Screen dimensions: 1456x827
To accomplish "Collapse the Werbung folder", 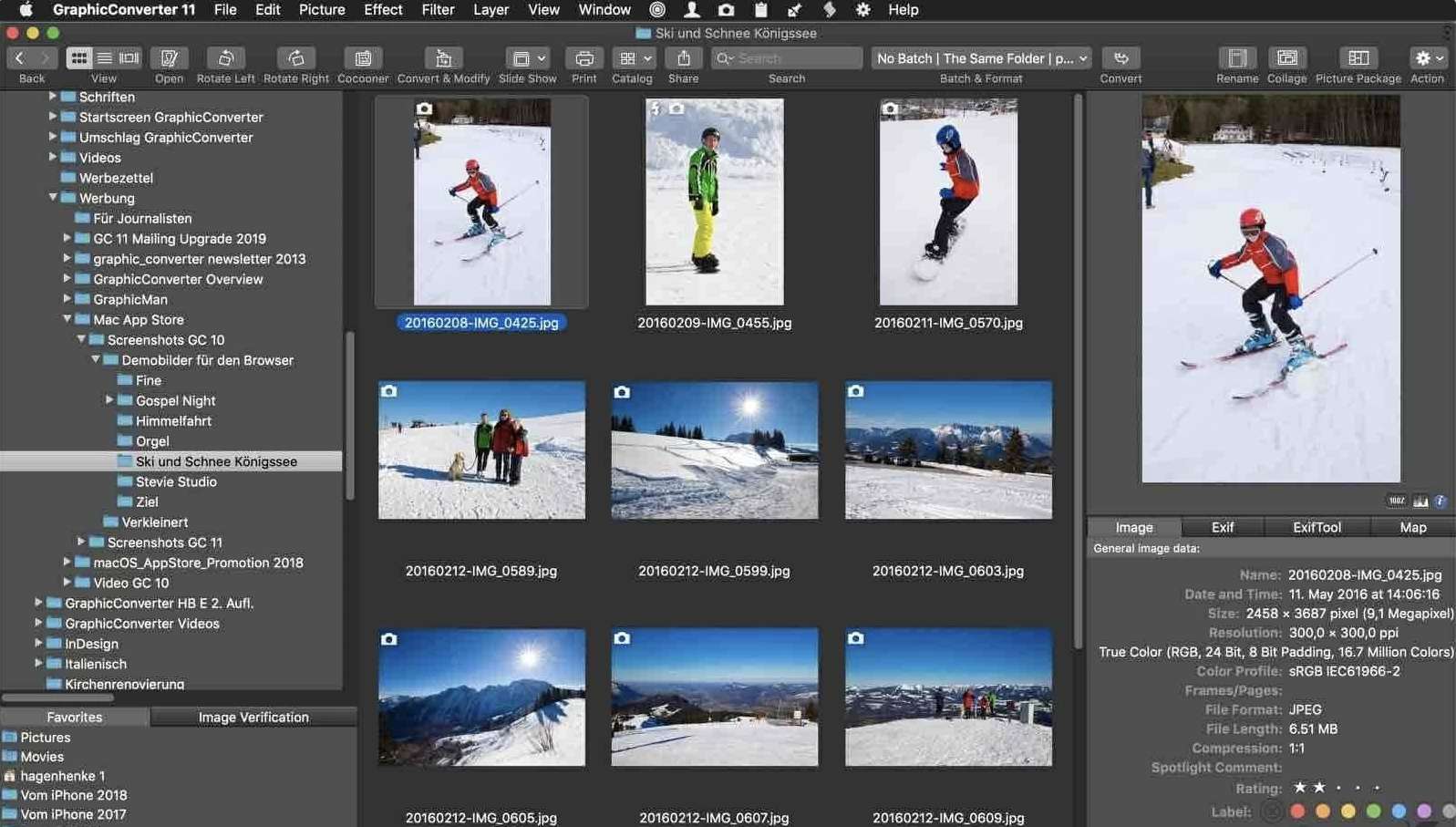I will [53, 198].
